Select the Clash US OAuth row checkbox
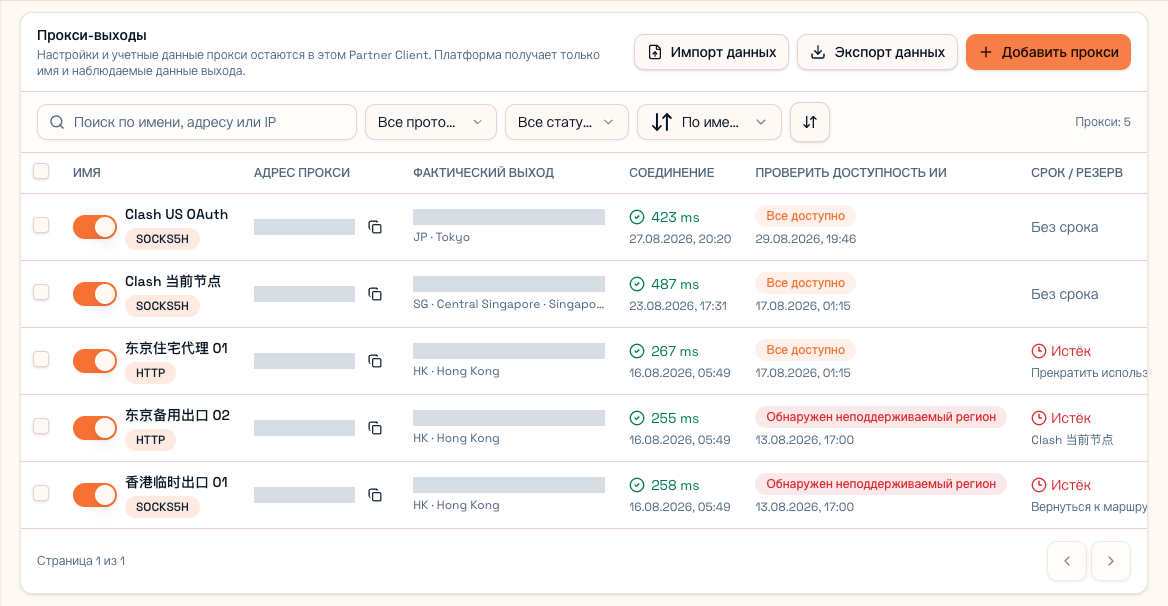The height and width of the screenshot is (606, 1168). [x=41, y=225]
